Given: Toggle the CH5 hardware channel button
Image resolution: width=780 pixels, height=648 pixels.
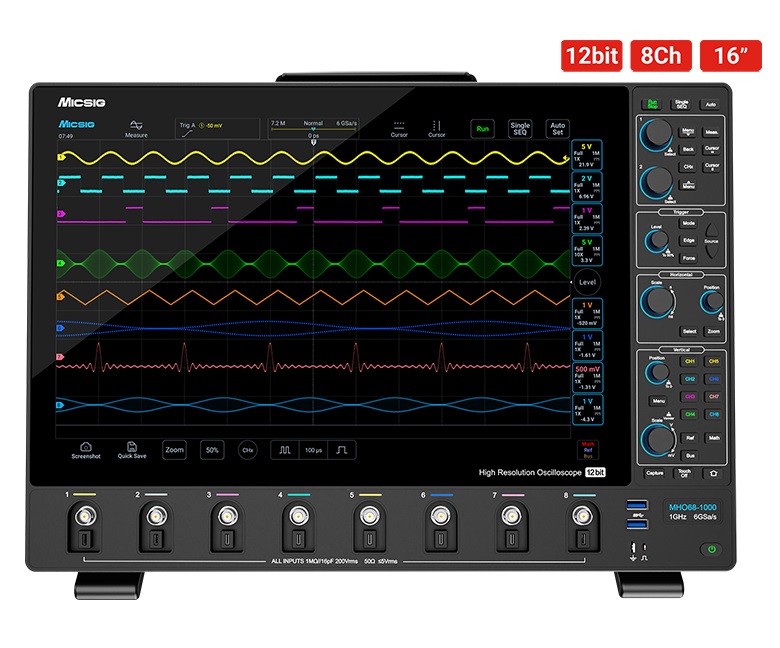Looking at the screenshot, I should tap(714, 362).
